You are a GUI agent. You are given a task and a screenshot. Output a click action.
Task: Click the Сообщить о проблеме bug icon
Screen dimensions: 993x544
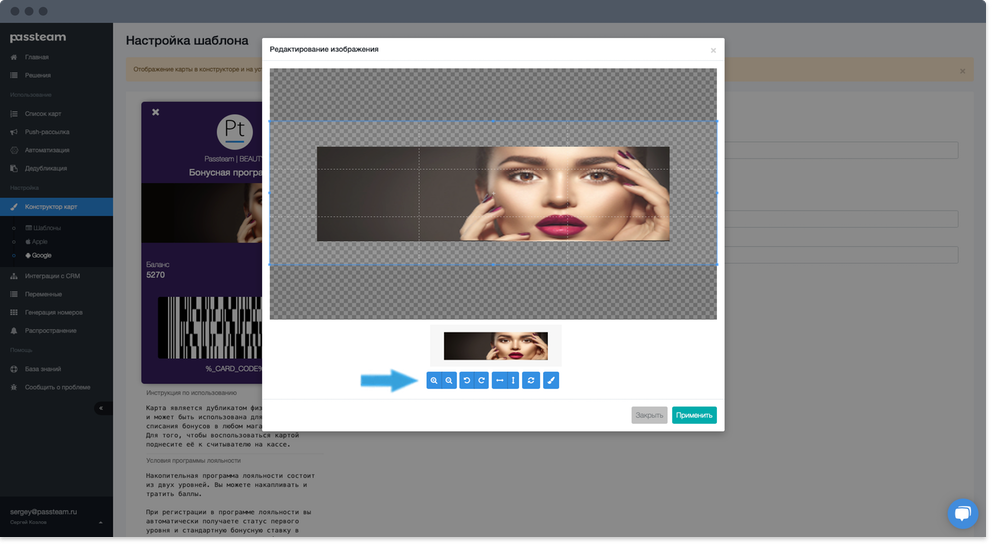click(13, 388)
